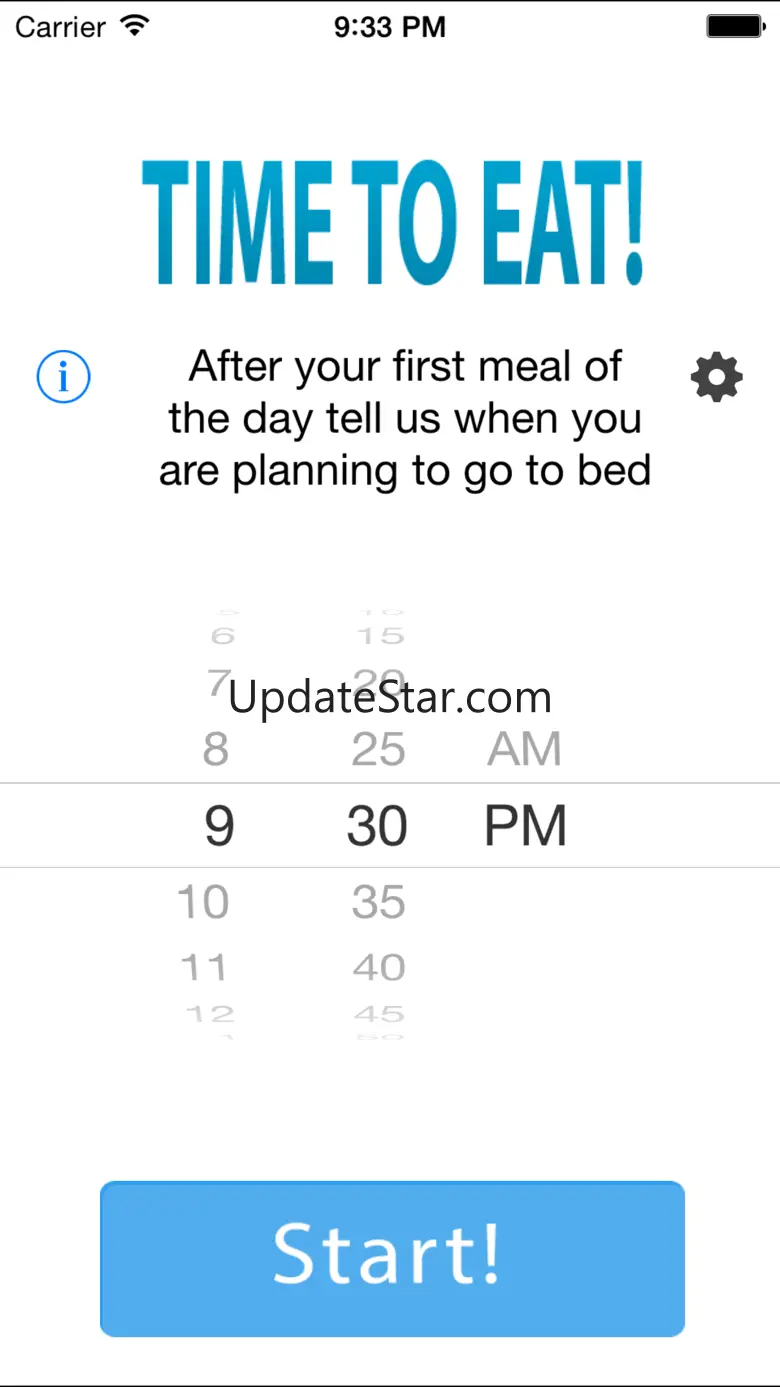Tap the blue info icon
This screenshot has height=1387, width=780.
[63, 377]
